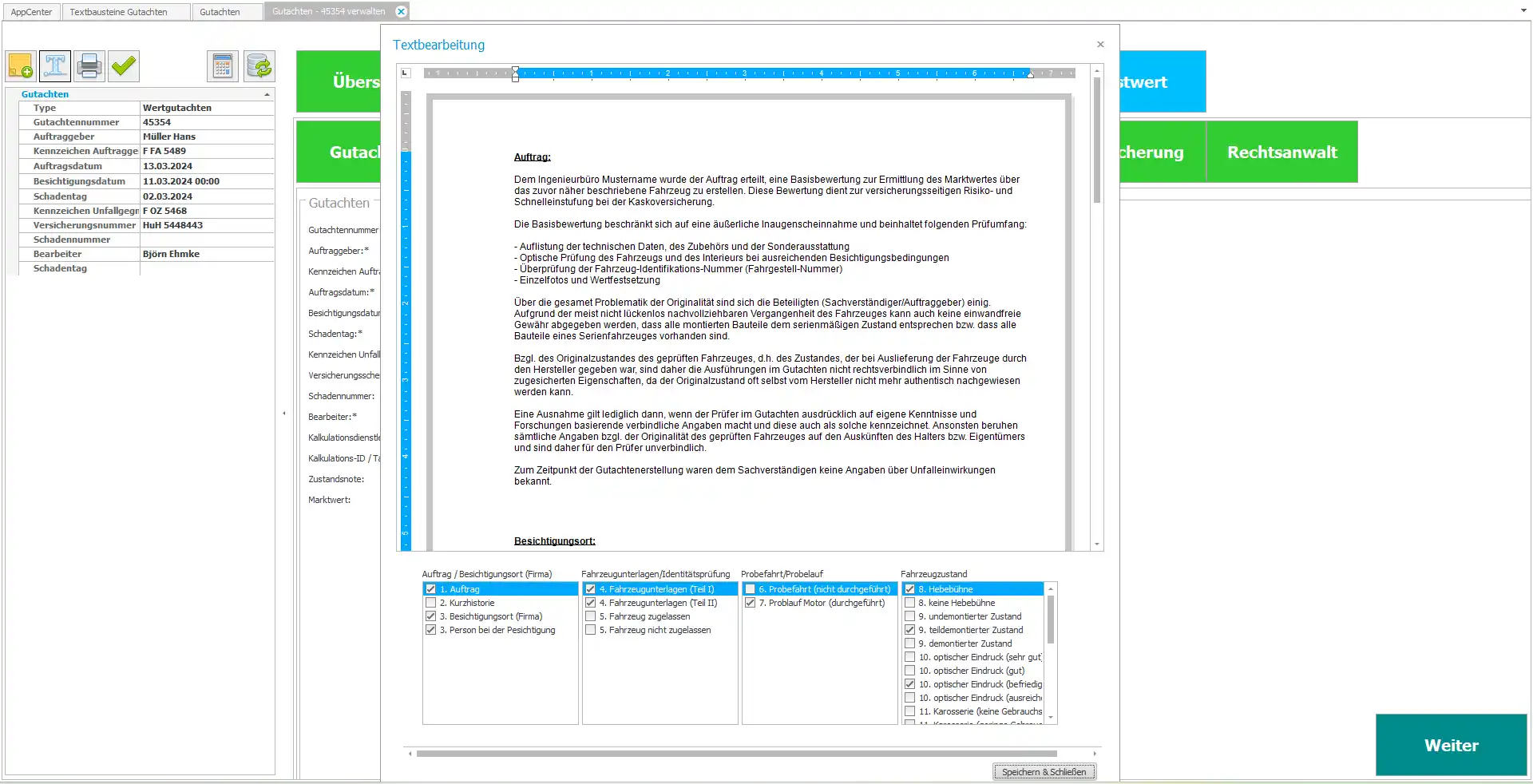Click the document scroll-down arrow
This screenshot has width=1533, height=784.
(x=1097, y=544)
